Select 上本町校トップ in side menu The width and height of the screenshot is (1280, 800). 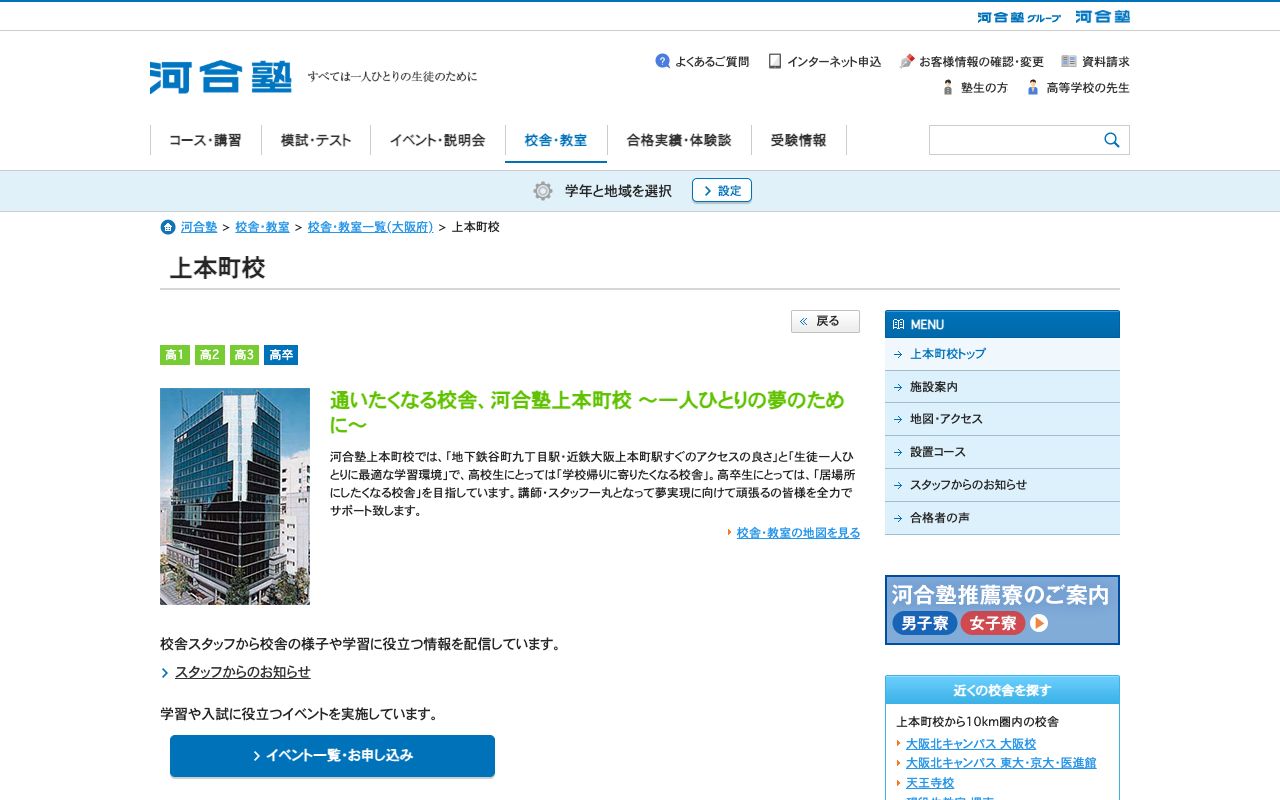click(x=1002, y=354)
